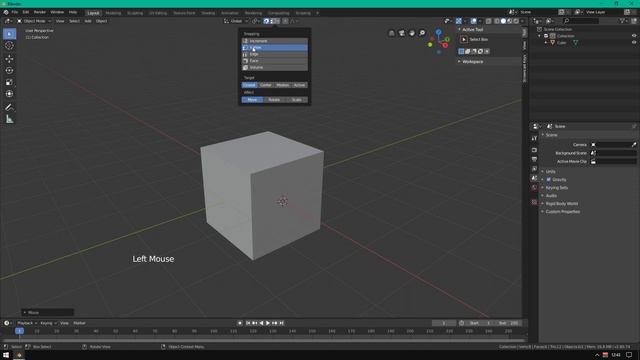Select the Measure tool
Image resolution: width=640 pixels, height=360 pixels.
tap(9, 119)
